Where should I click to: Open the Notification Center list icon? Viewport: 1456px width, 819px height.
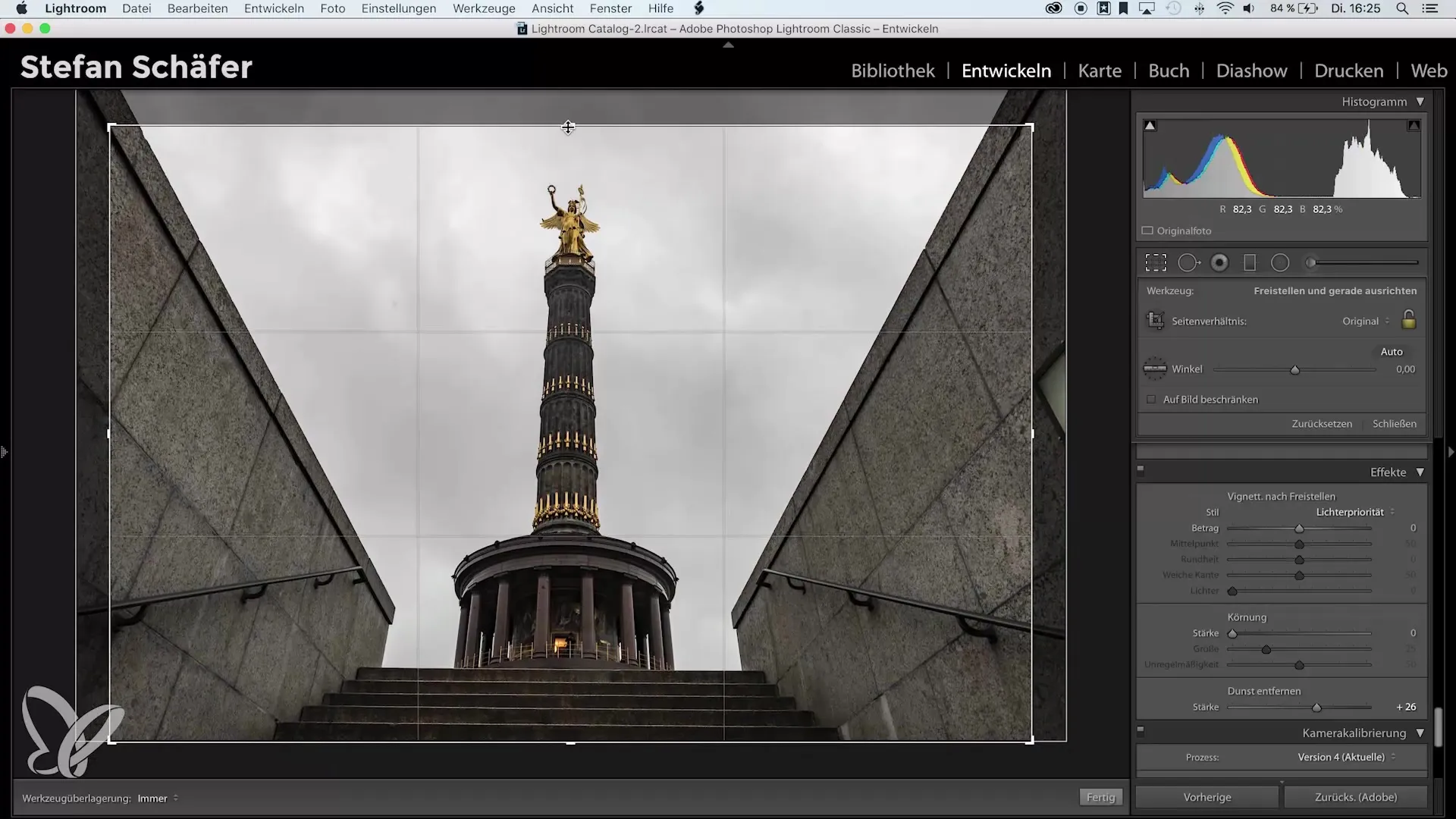1429,8
